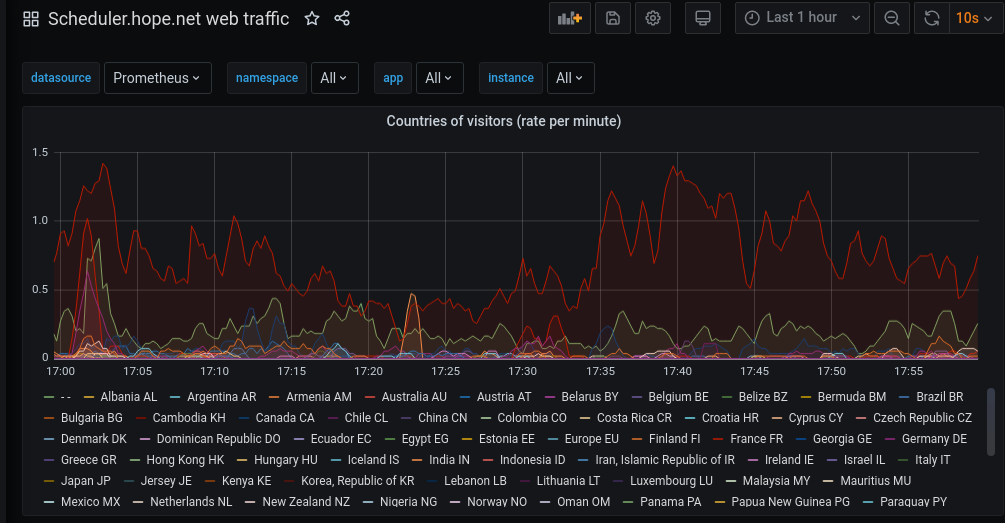Toggle Belgium BE series in legend
1005x523 pixels.
pyautogui.click(x=678, y=397)
